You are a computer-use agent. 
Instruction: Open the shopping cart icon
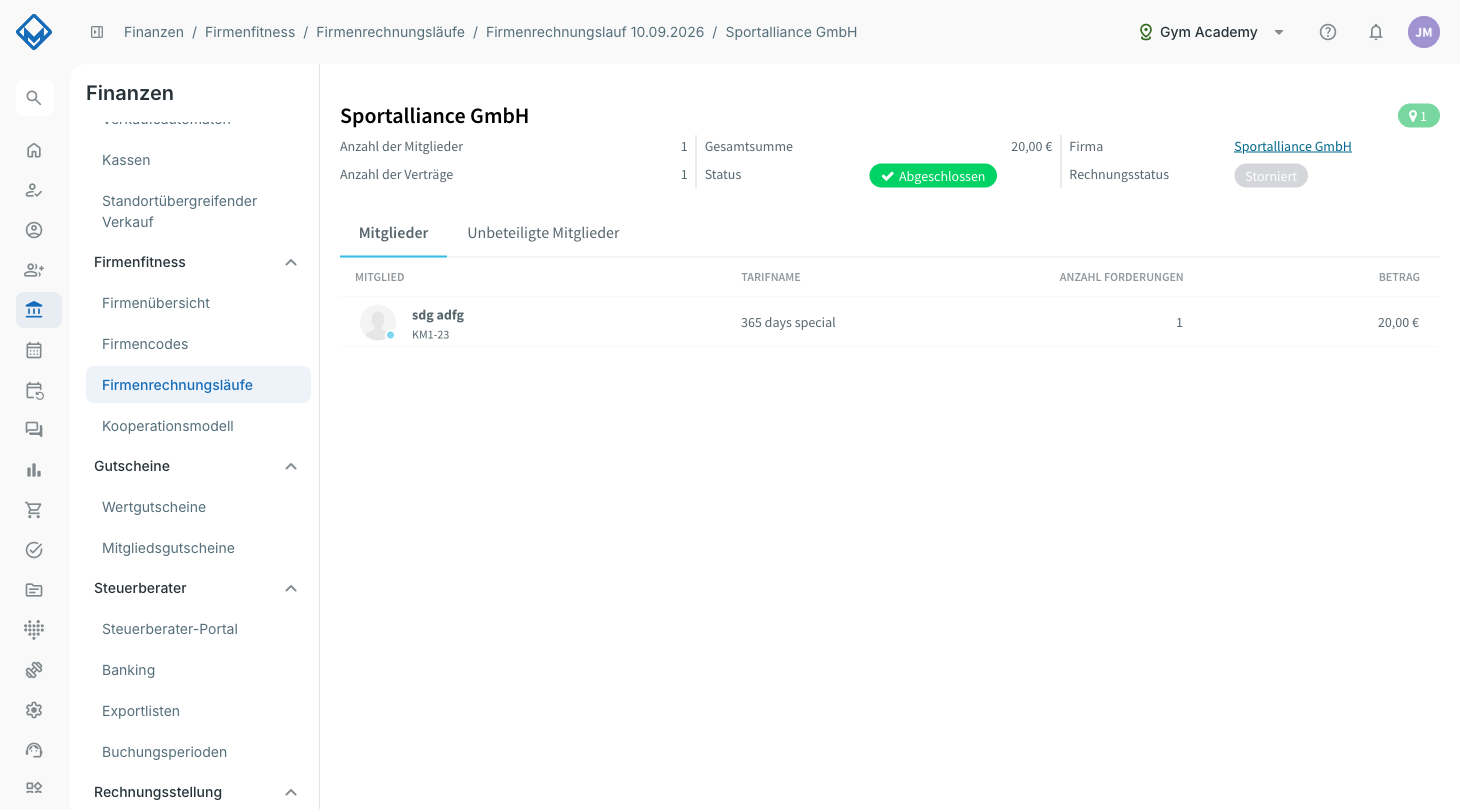click(x=34, y=510)
